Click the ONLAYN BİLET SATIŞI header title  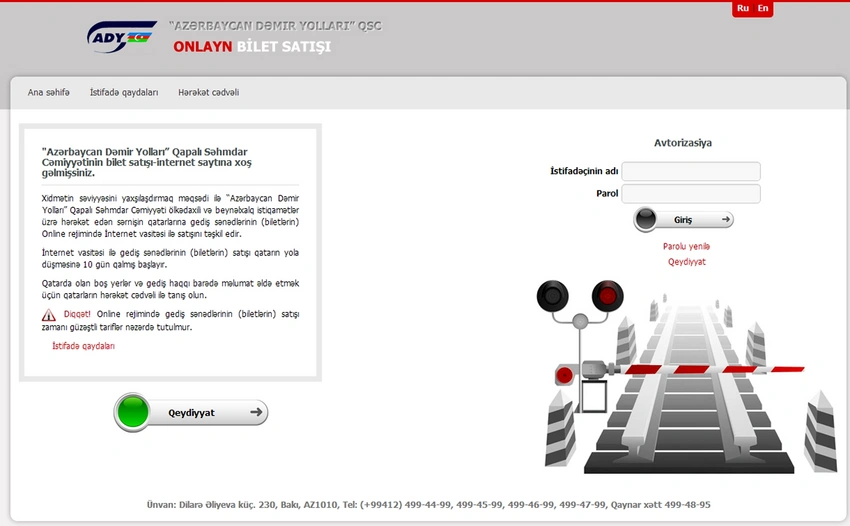click(x=251, y=47)
